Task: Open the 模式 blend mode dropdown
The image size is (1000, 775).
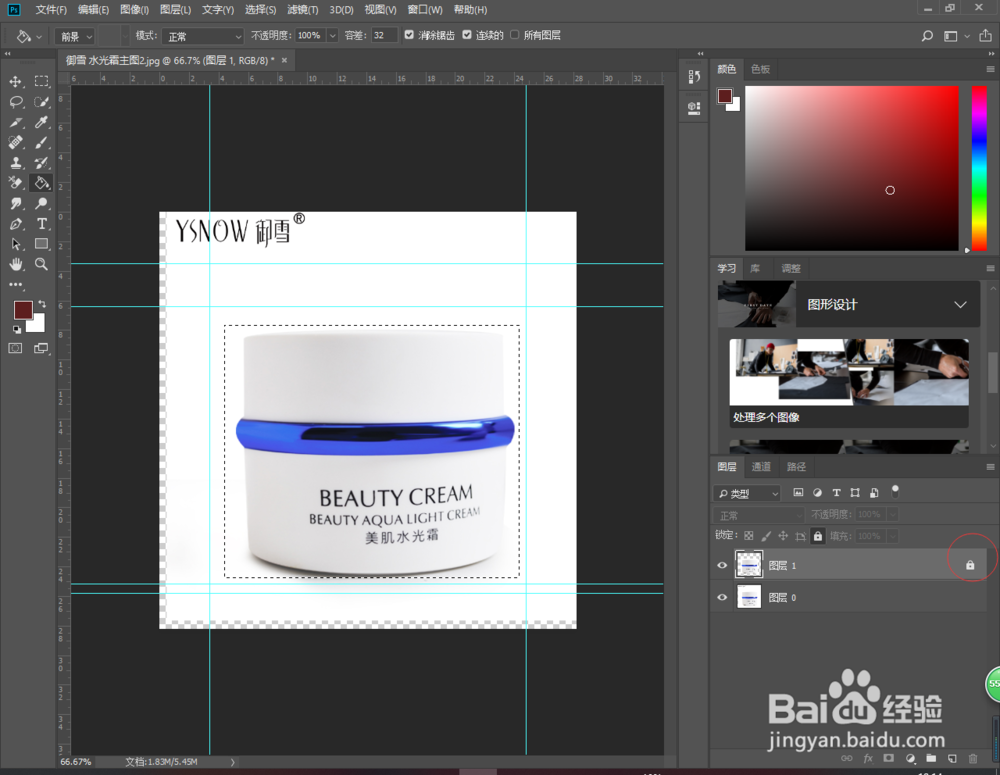Action: click(x=202, y=36)
